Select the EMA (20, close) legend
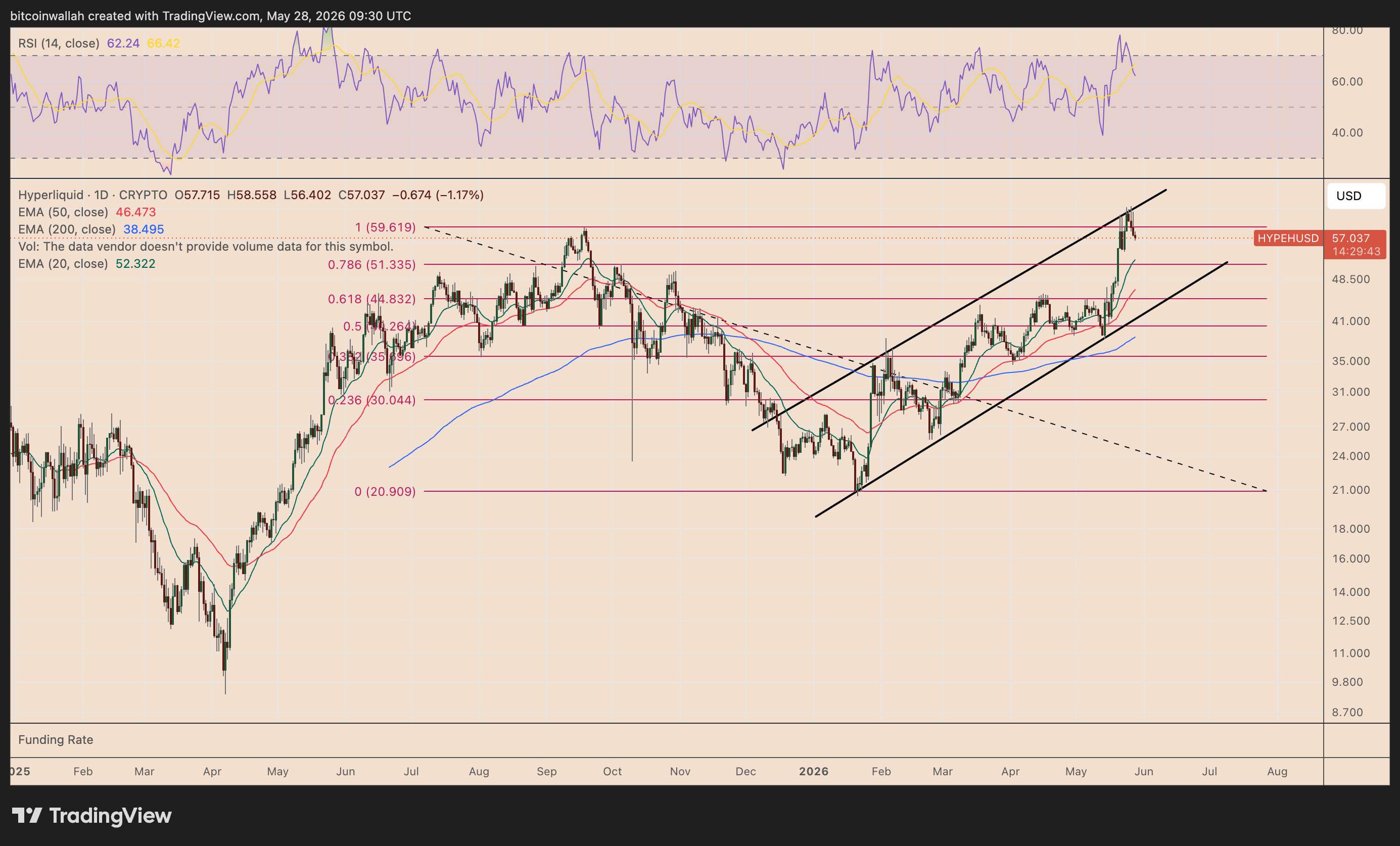This screenshot has width=1400, height=846. (x=63, y=264)
